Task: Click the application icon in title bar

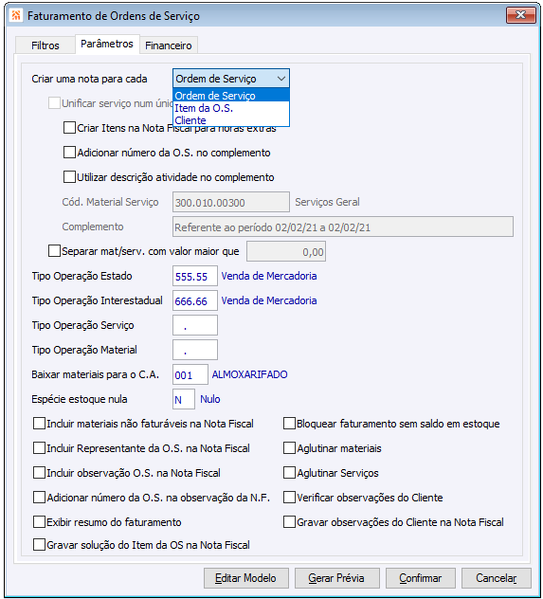Action: click(x=16, y=16)
